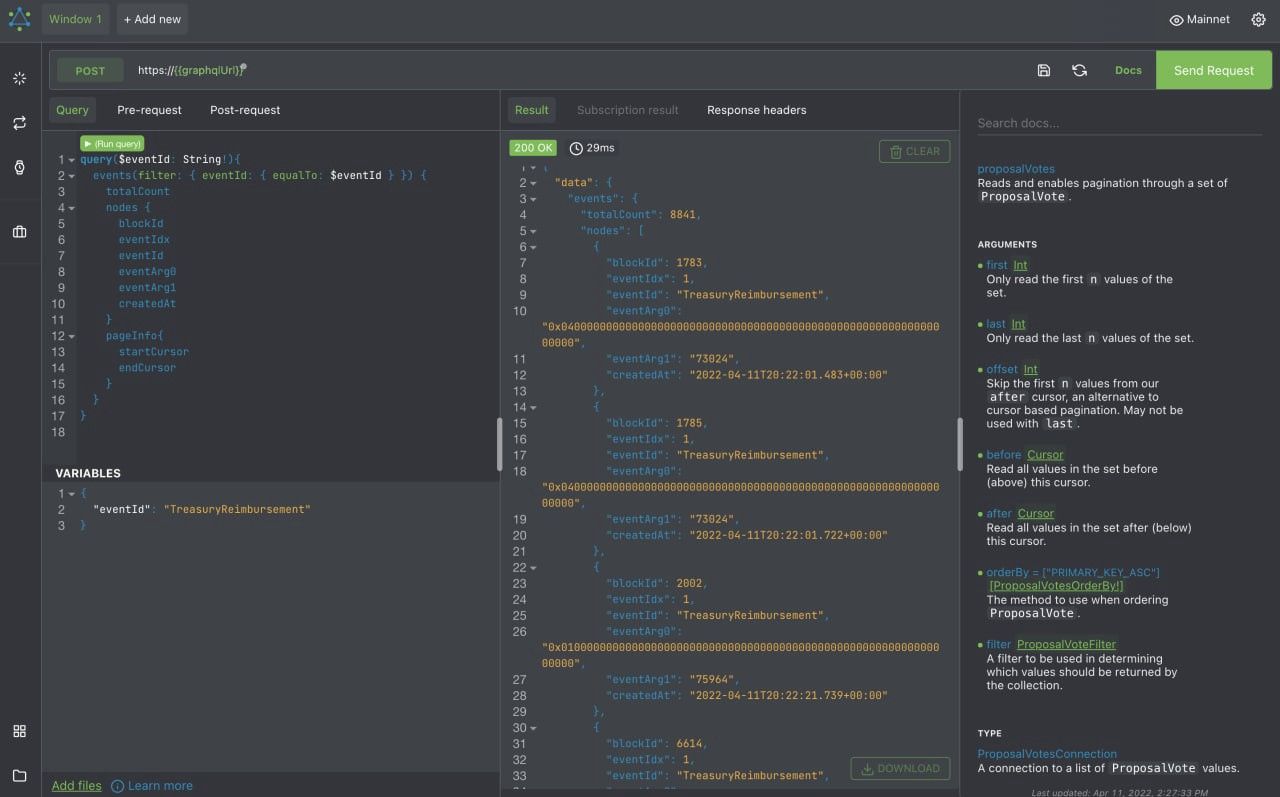Open the briefcase icon in sidebar
The height and width of the screenshot is (797, 1280).
coord(19,232)
